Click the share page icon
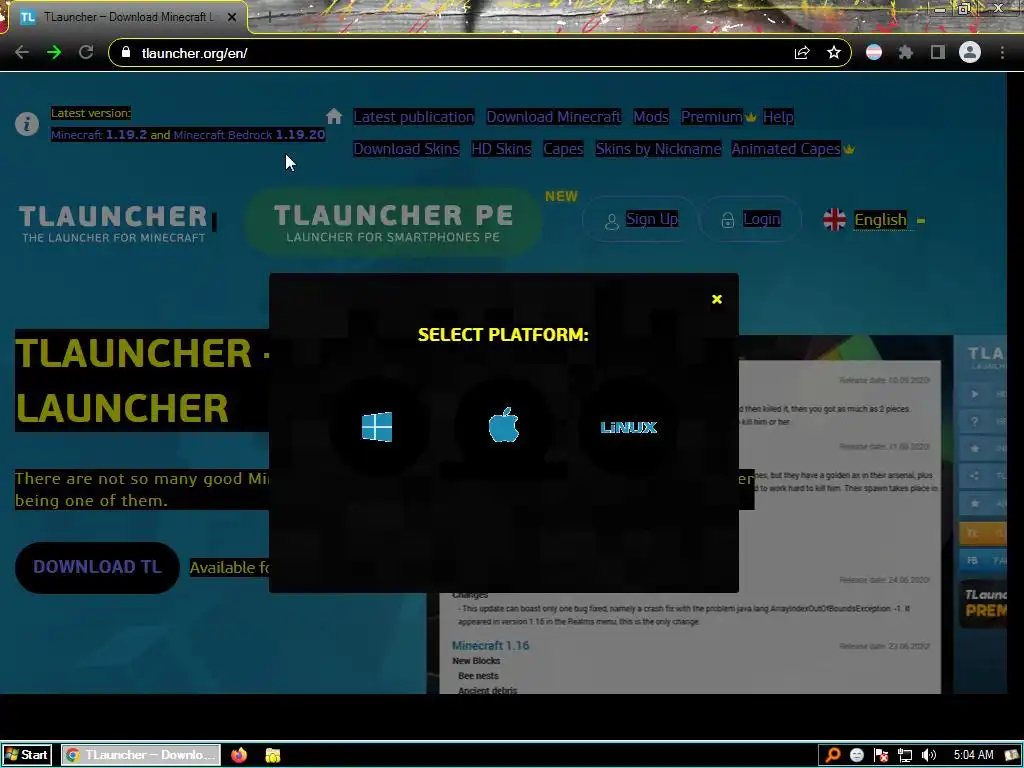The height and width of the screenshot is (768, 1024). click(x=802, y=53)
